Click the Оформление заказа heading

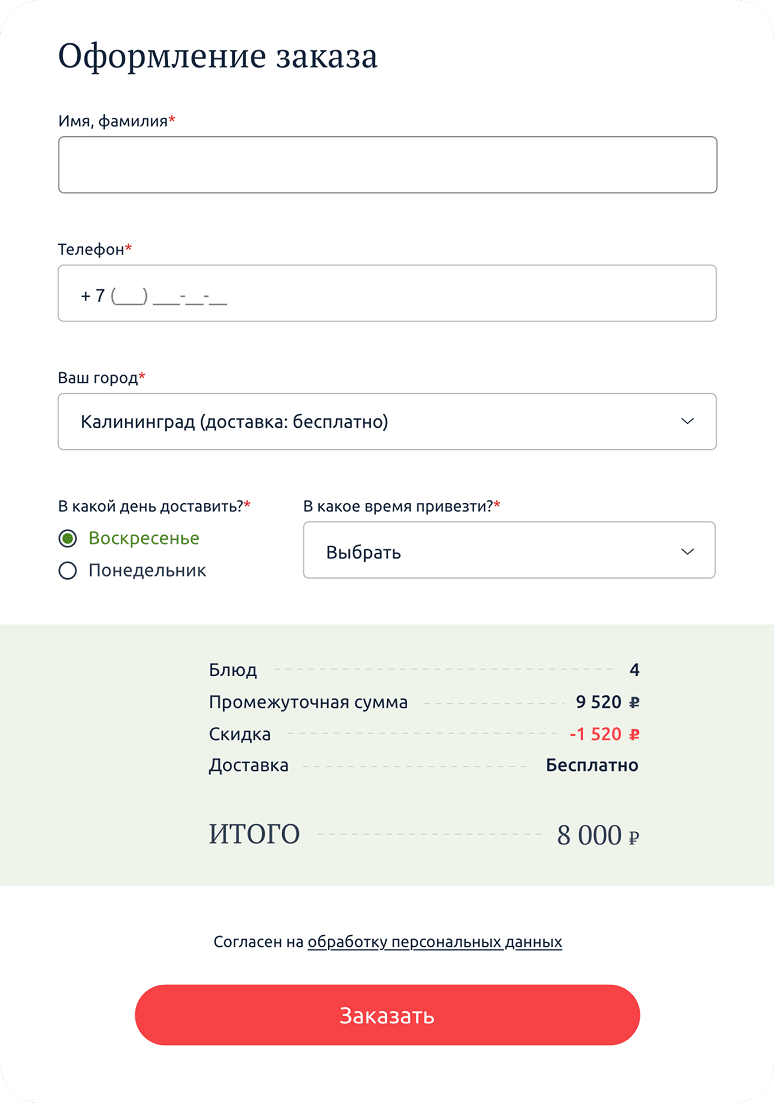(x=218, y=56)
